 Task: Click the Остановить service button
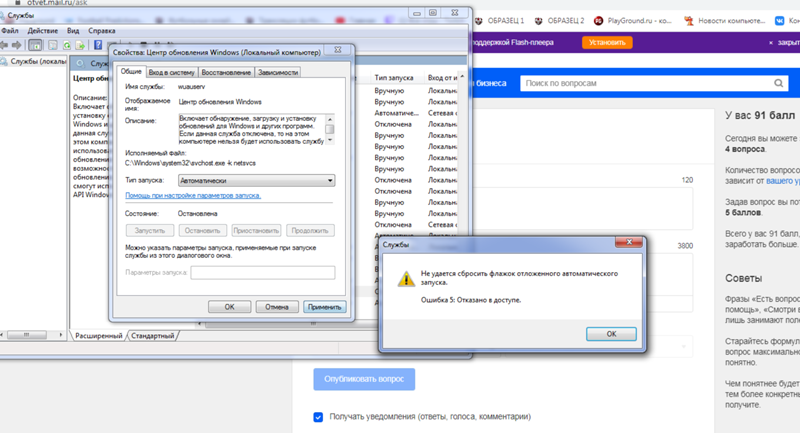pyautogui.click(x=203, y=231)
